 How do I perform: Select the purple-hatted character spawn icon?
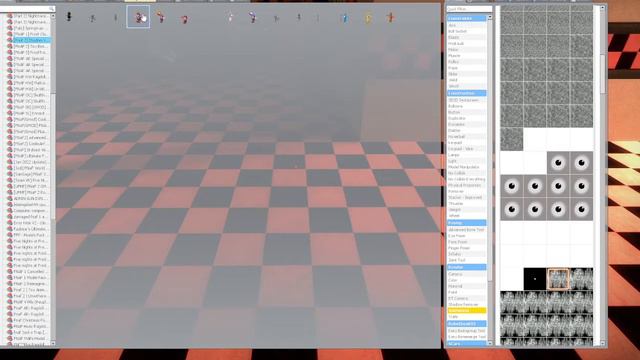[x=253, y=17]
